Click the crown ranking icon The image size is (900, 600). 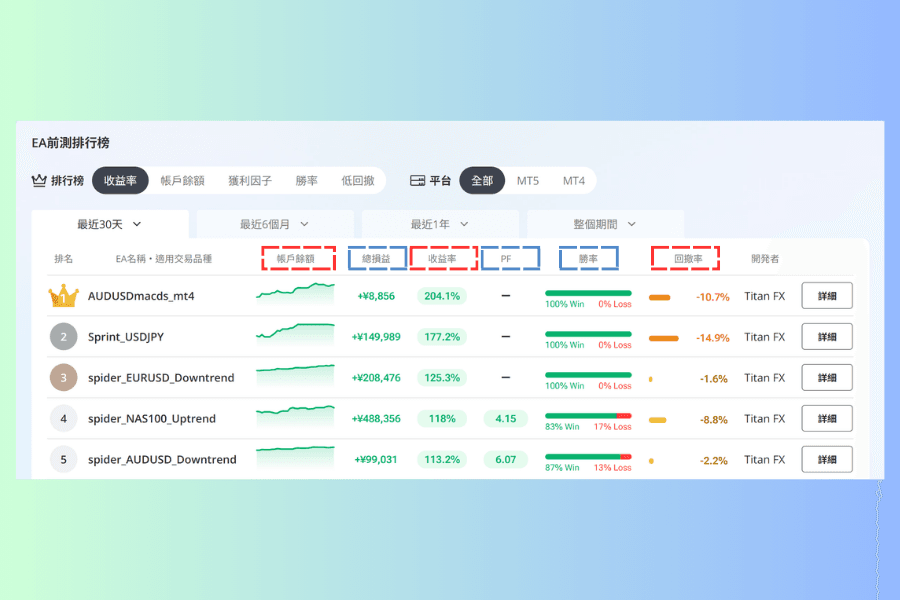39,180
